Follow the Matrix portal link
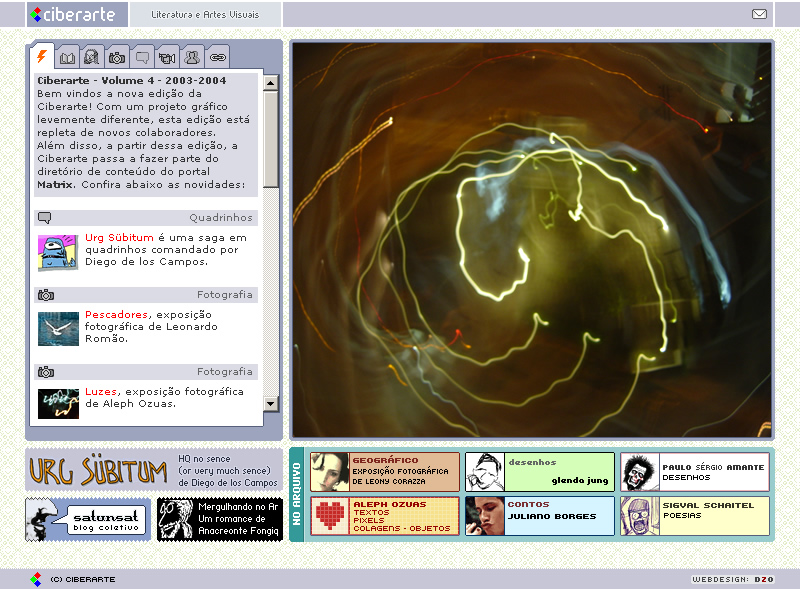This screenshot has height=589, width=800. tap(56, 185)
